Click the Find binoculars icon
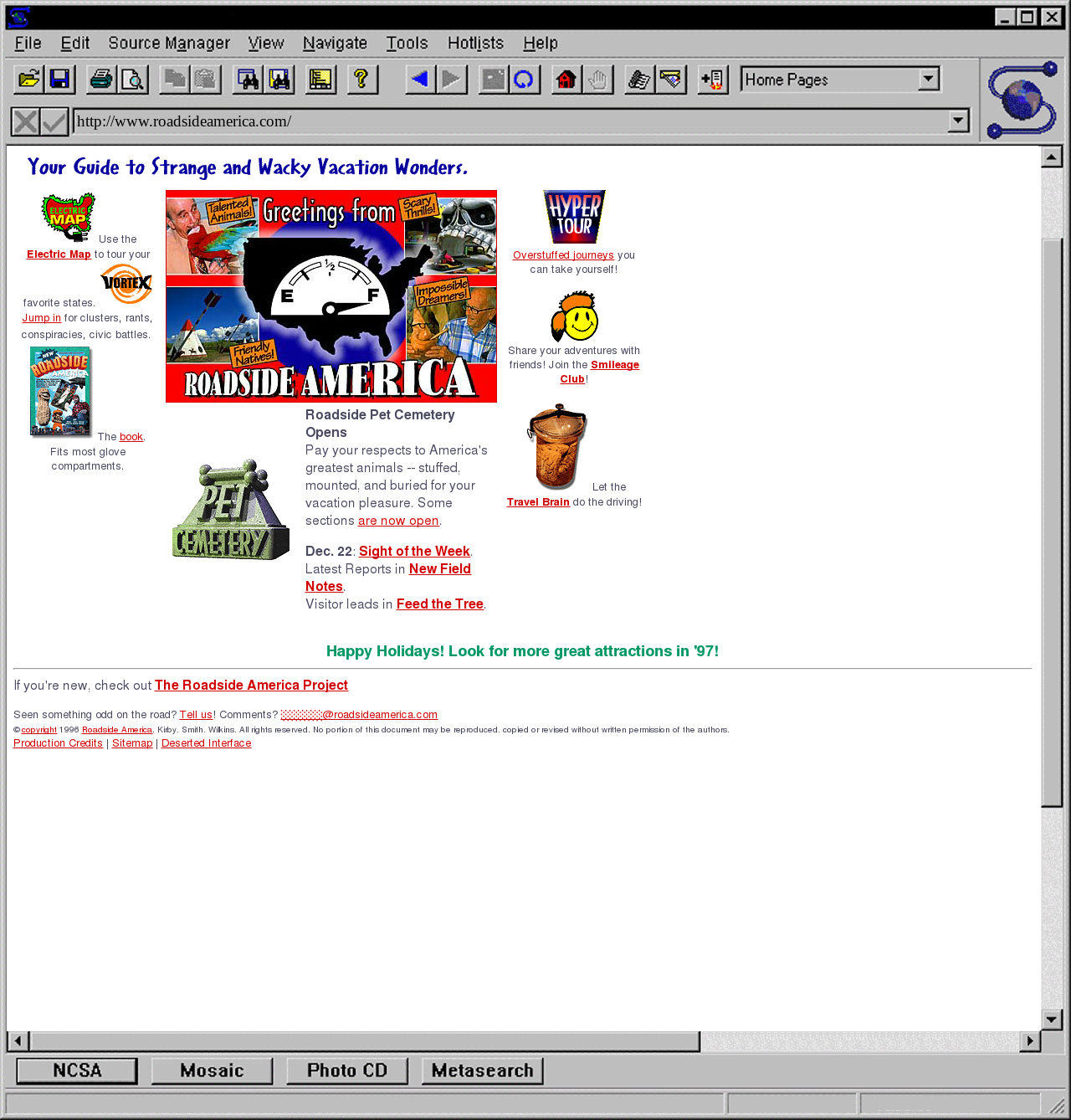 tap(249, 80)
